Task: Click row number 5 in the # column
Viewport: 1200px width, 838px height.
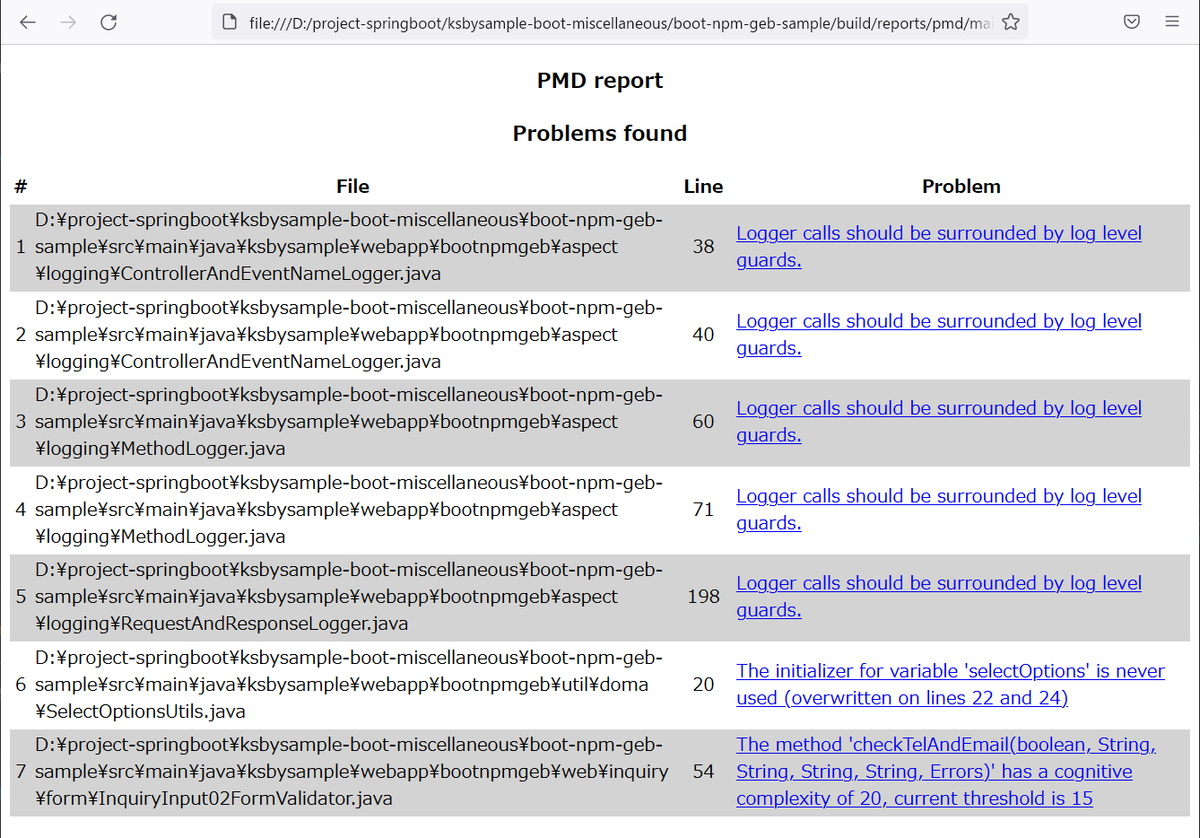Action: coord(21,596)
